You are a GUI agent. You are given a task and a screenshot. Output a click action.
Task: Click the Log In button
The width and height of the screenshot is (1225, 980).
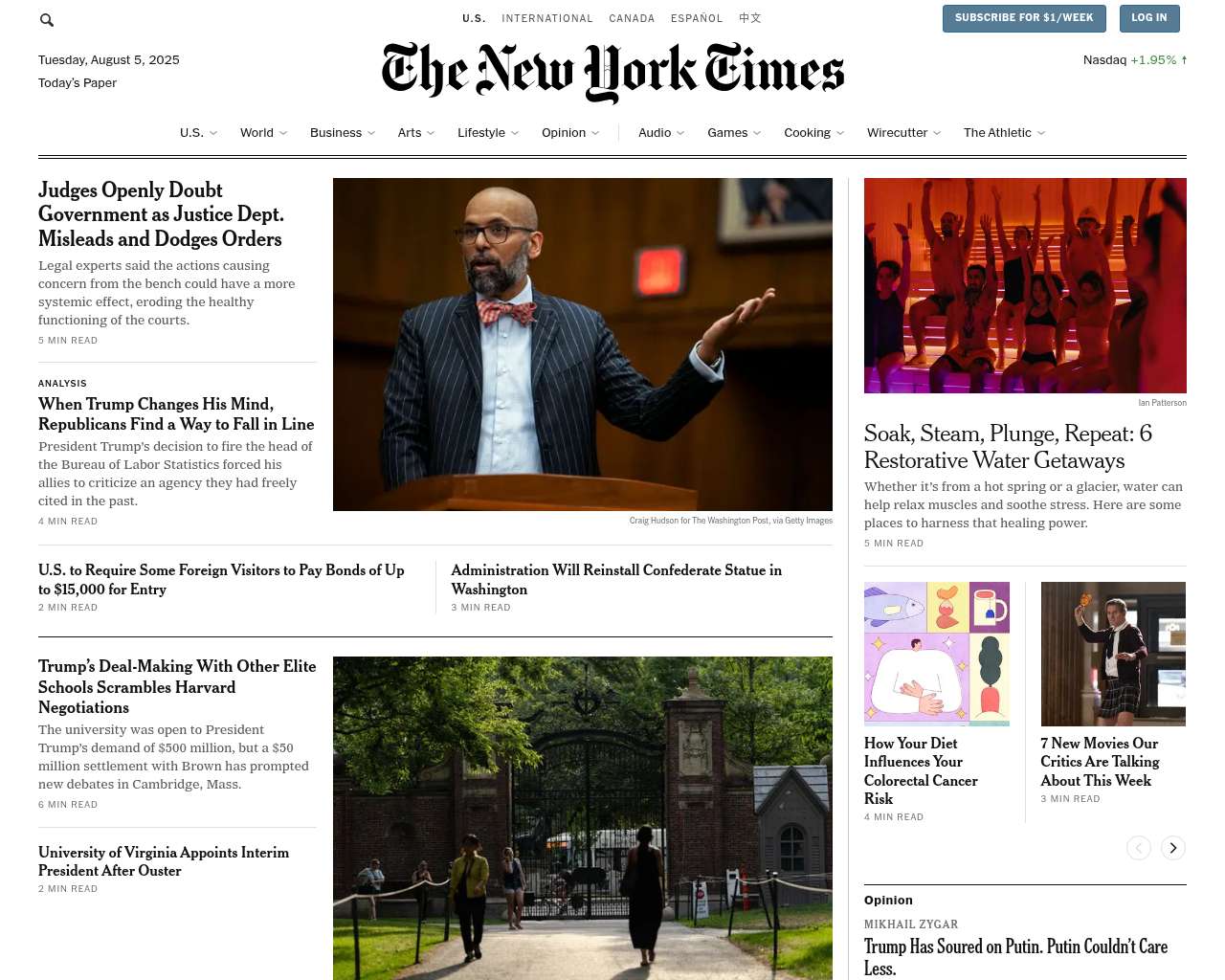(1148, 18)
